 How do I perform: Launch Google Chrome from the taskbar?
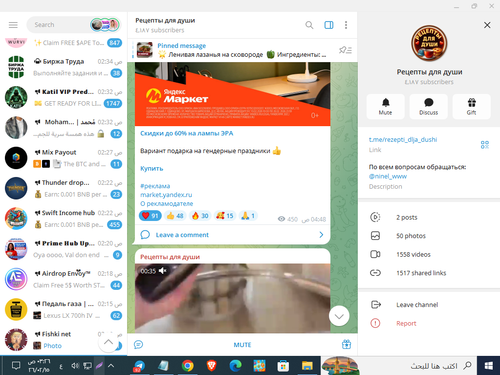click(x=188, y=366)
